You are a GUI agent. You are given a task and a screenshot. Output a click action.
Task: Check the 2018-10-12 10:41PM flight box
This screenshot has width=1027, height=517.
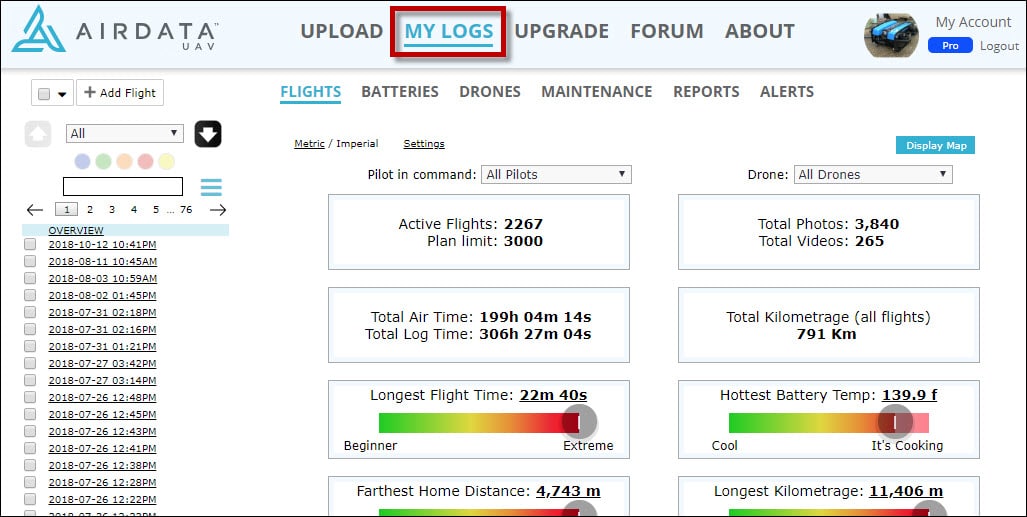tap(30, 244)
